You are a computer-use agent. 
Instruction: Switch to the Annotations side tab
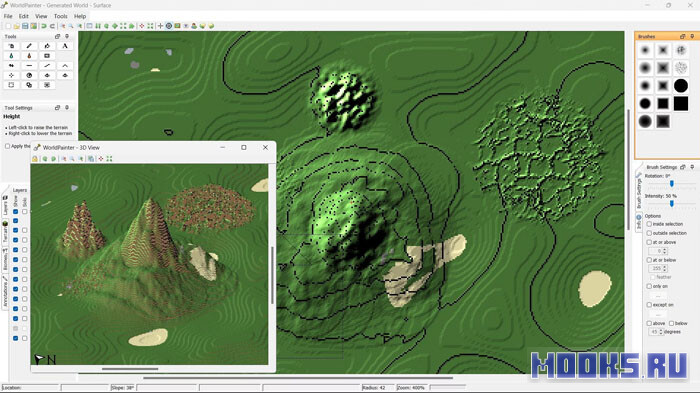(x=5, y=291)
